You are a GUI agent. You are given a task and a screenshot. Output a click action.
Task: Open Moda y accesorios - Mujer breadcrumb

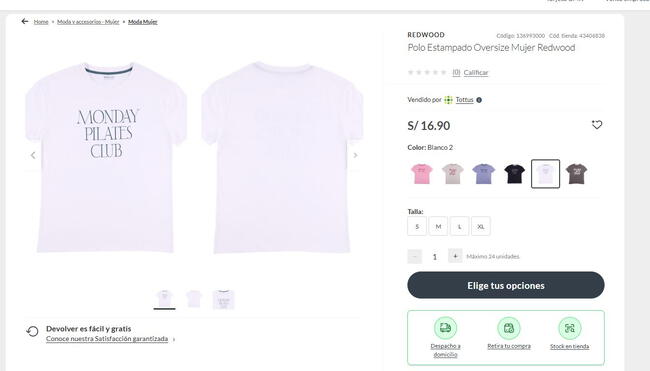point(88,22)
